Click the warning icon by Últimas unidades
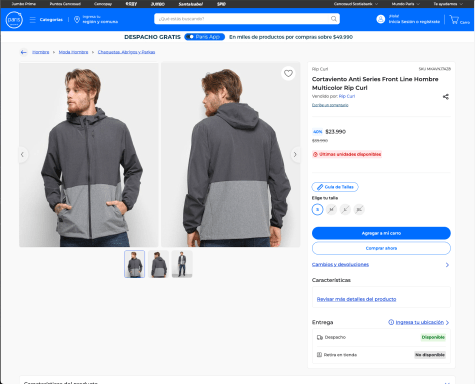Screen dimensions: 475x384 [x=315, y=154]
